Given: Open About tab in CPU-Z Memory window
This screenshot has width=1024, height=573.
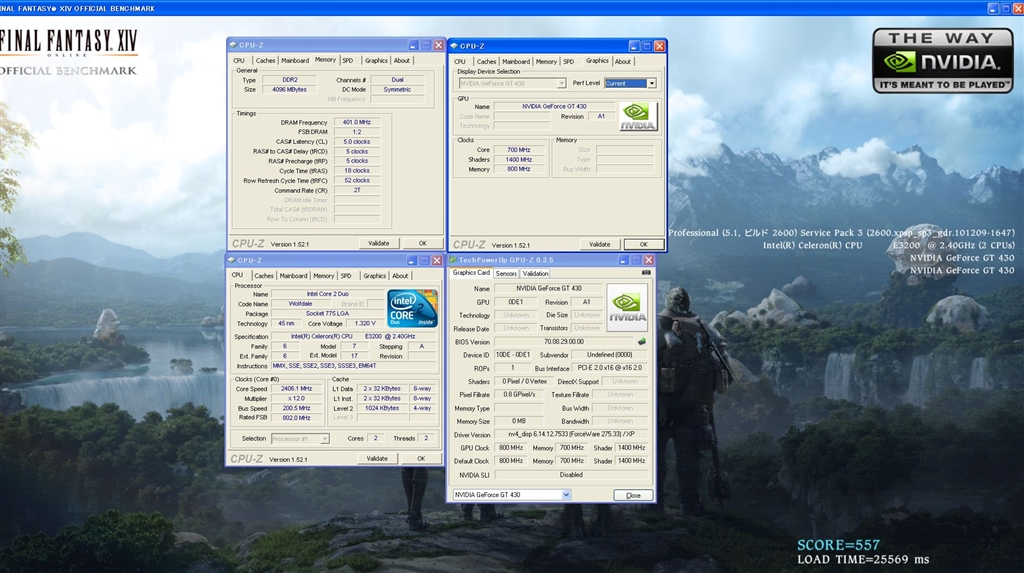Looking at the screenshot, I should (x=402, y=60).
